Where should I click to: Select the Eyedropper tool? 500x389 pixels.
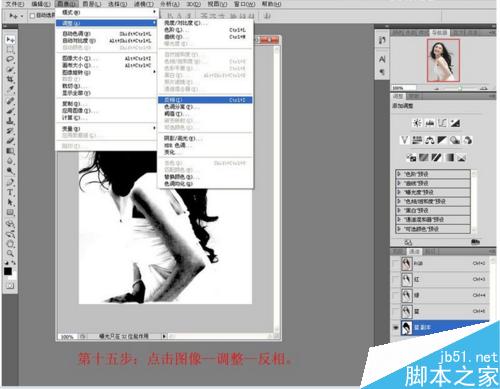(x=10, y=89)
